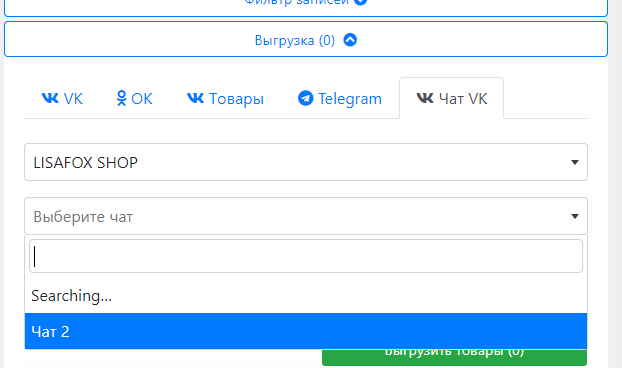
Task: Select Чат 2 from the list
Action: [306, 331]
